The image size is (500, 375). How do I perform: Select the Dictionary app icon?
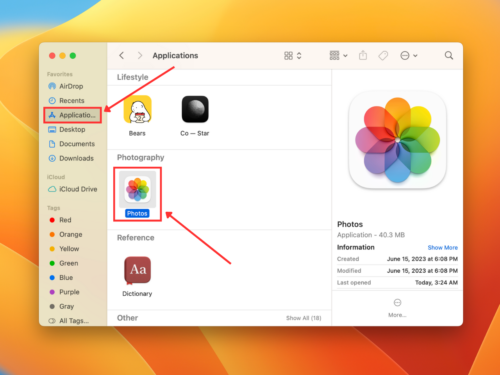point(137,270)
